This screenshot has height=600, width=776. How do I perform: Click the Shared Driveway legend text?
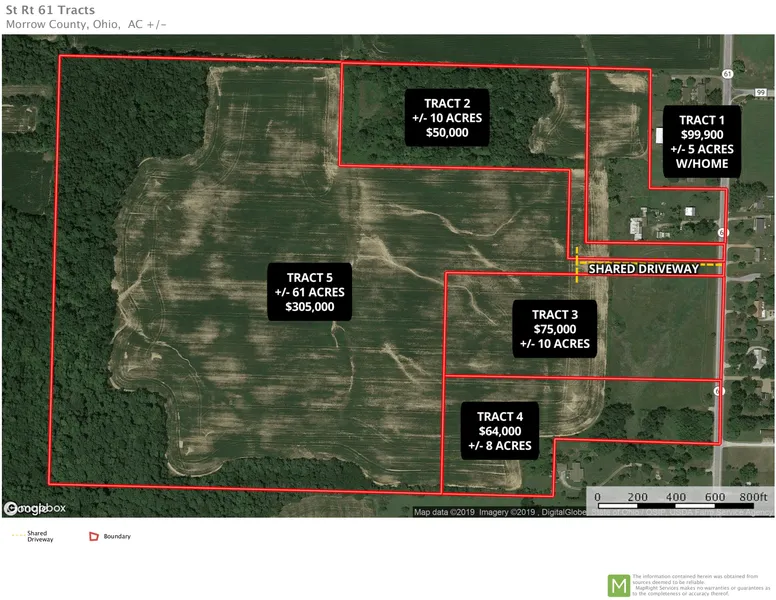(x=38, y=536)
